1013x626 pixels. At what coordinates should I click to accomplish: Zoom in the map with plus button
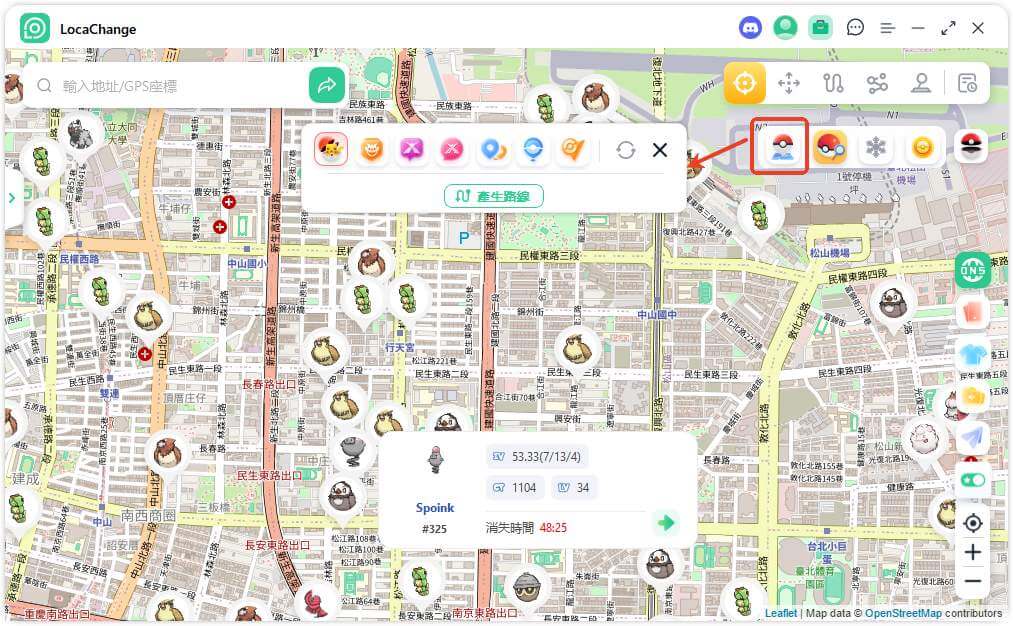[x=972, y=552]
